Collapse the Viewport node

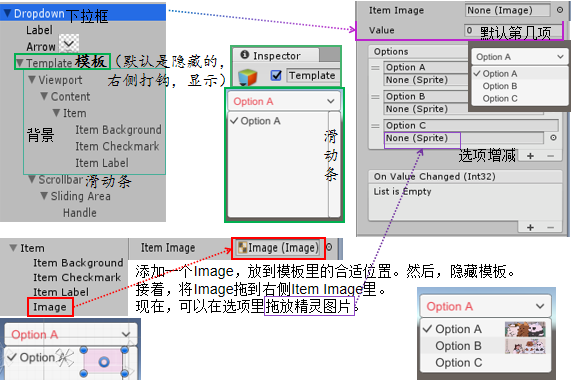[32, 80]
